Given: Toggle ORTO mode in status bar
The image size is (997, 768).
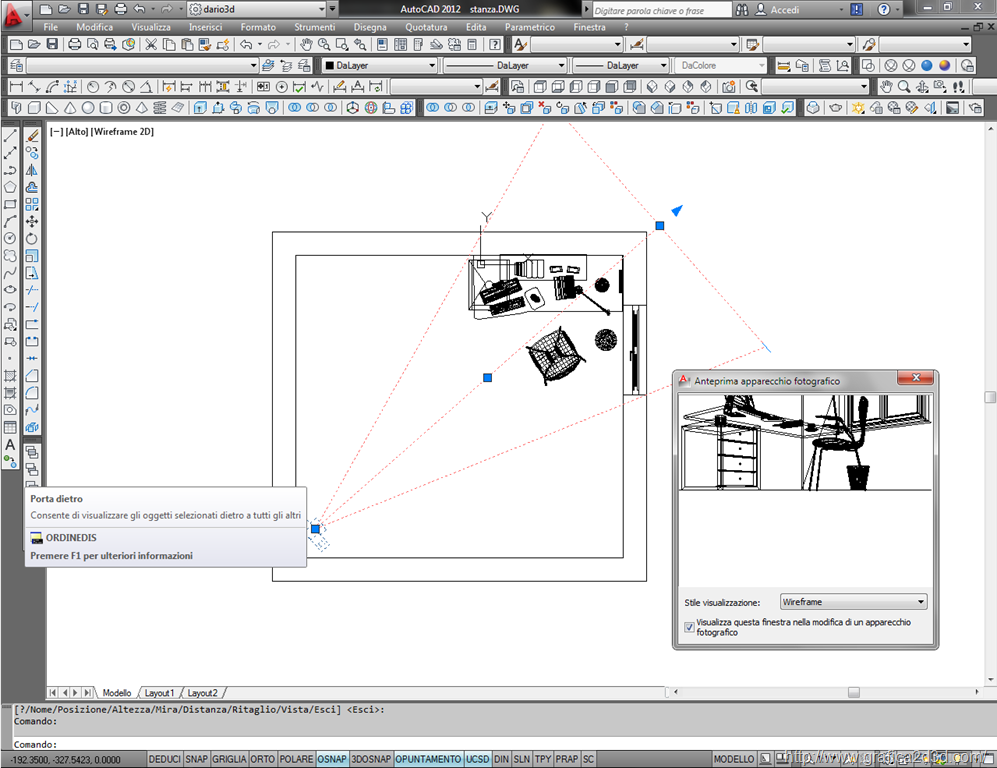Looking at the screenshot, I should point(263,760).
